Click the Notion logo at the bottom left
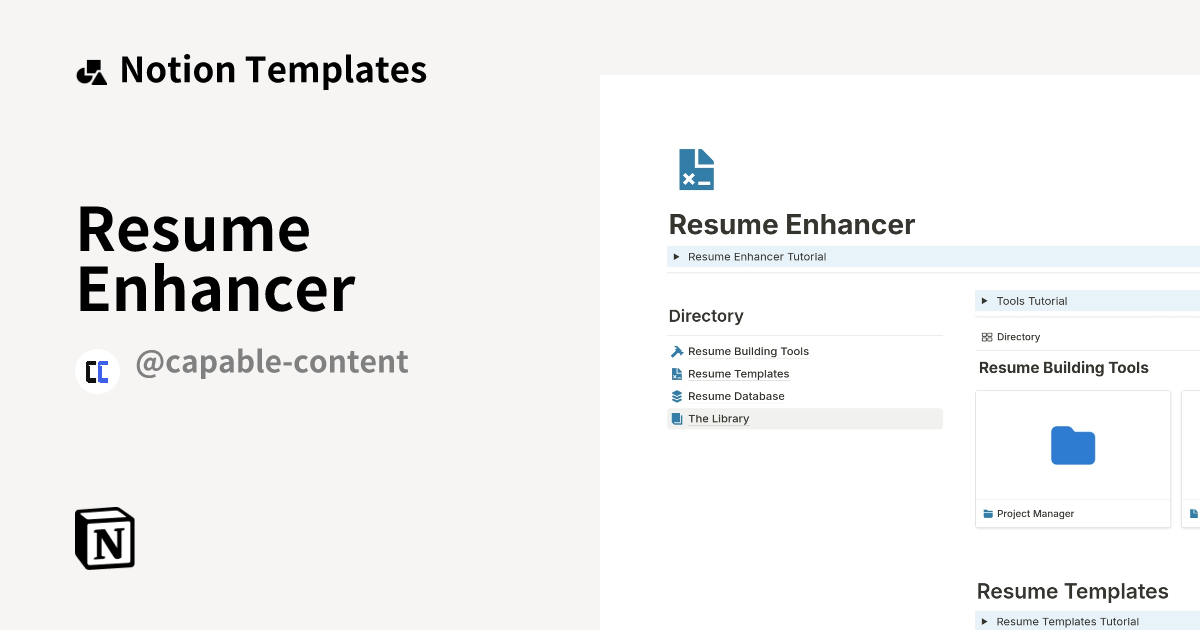1200x630 pixels. pyautogui.click(x=103, y=538)
